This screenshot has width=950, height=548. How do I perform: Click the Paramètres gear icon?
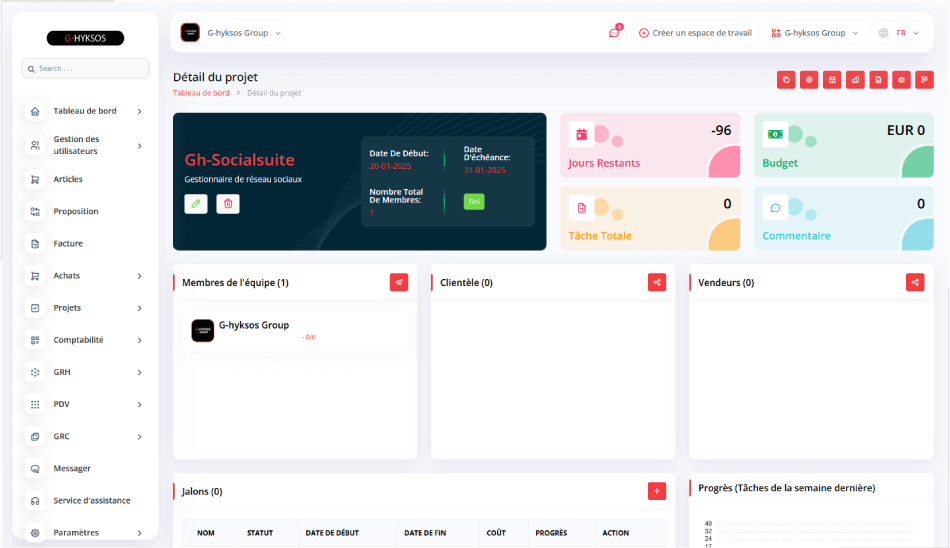tap(35, 533)
